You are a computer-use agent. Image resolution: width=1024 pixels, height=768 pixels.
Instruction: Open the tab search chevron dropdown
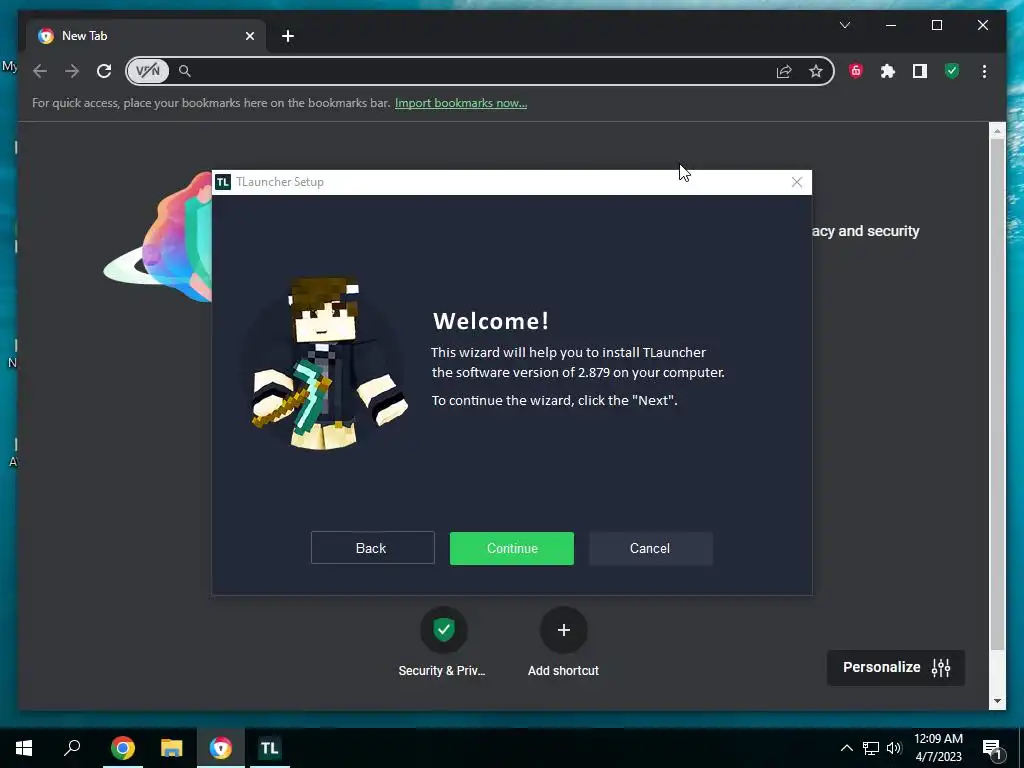(x=844, y=25)
